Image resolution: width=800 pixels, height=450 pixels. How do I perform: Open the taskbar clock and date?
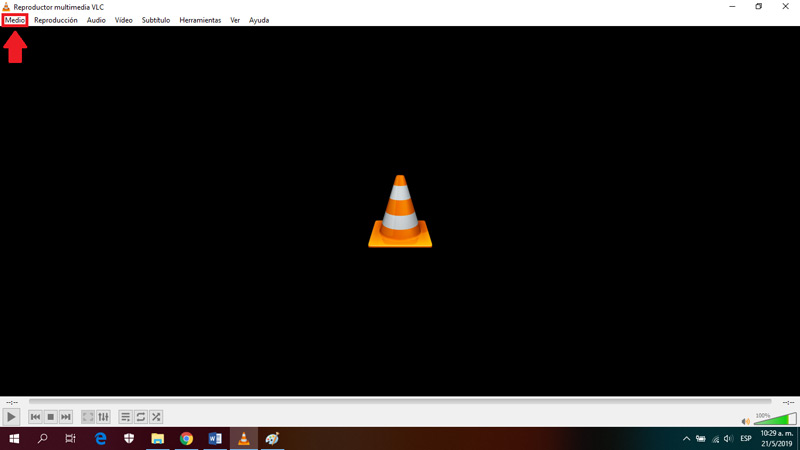(777, 439)
